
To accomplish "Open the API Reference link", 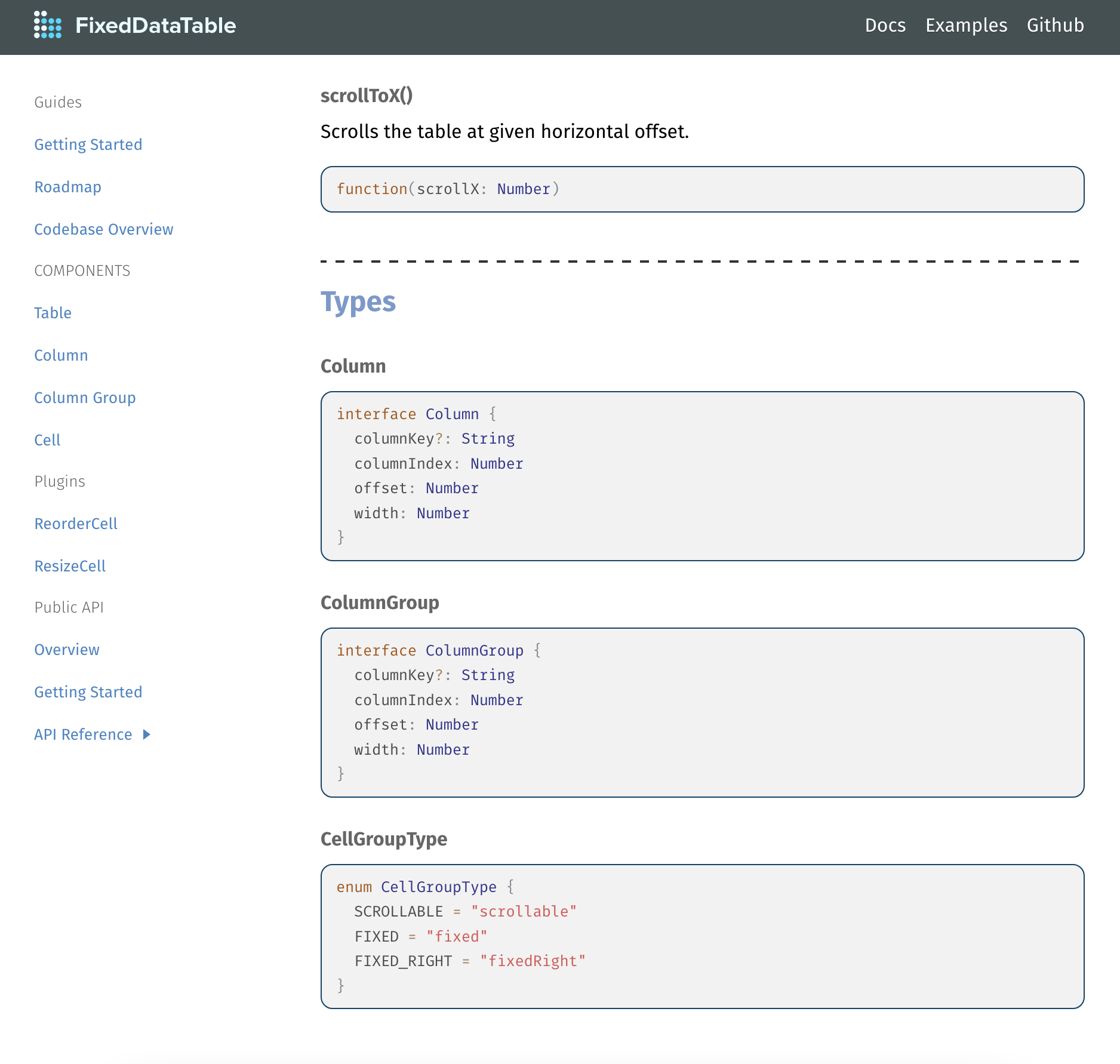I will (x=83, y=734).
